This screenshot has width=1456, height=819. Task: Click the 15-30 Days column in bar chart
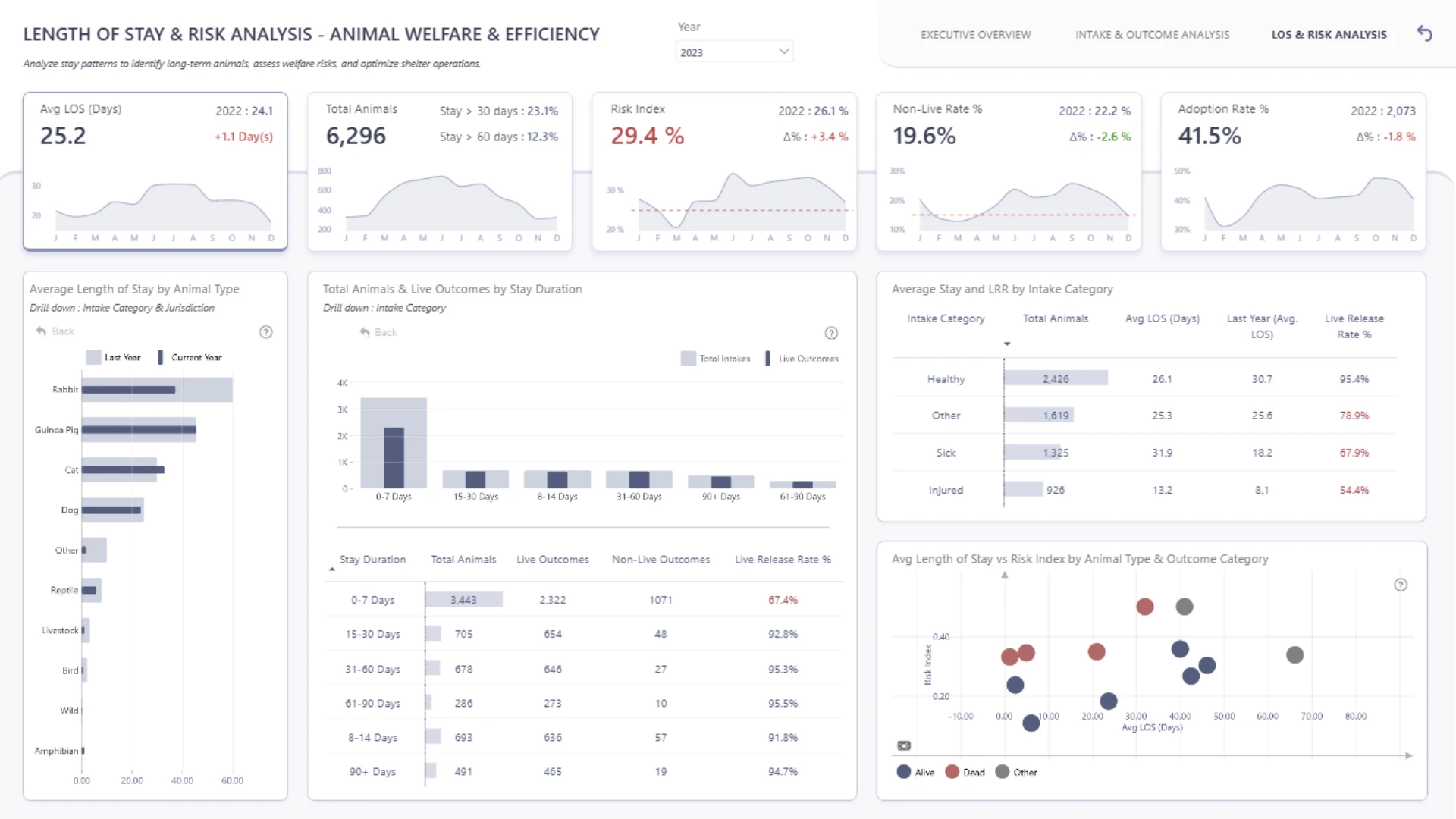pos(475,479)
